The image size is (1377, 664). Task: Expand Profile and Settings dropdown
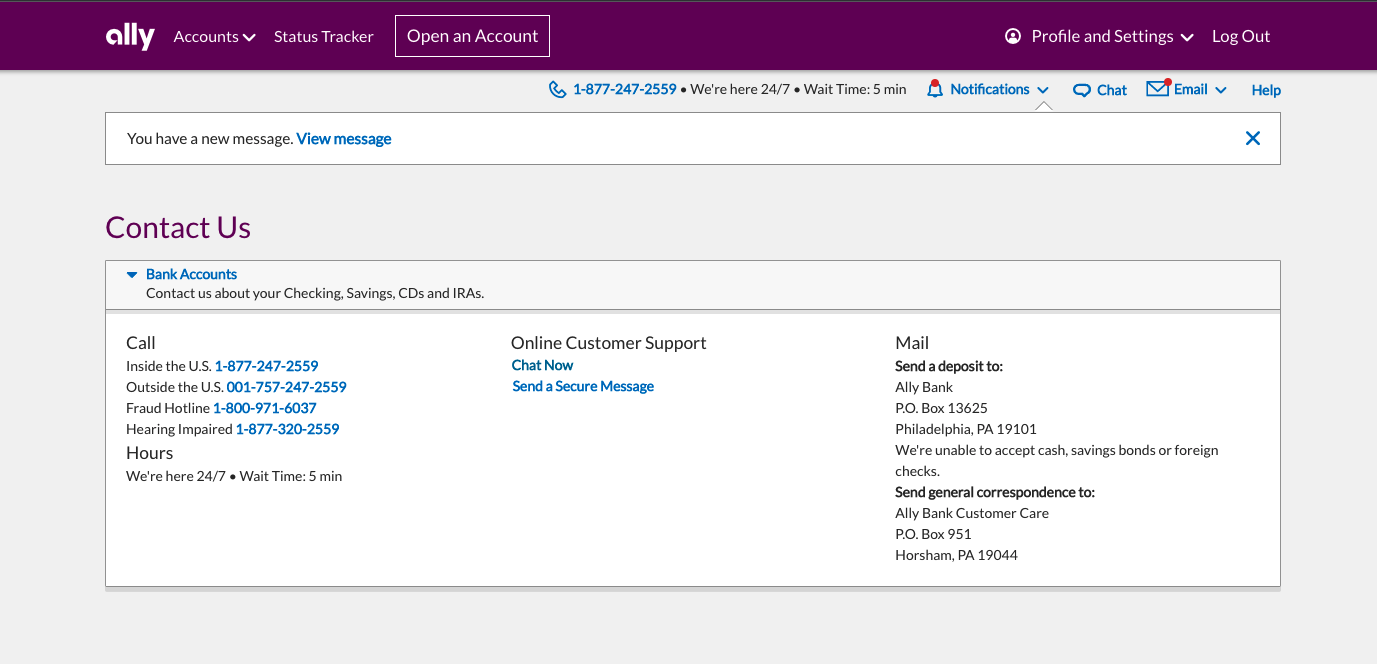(1187, 37)
